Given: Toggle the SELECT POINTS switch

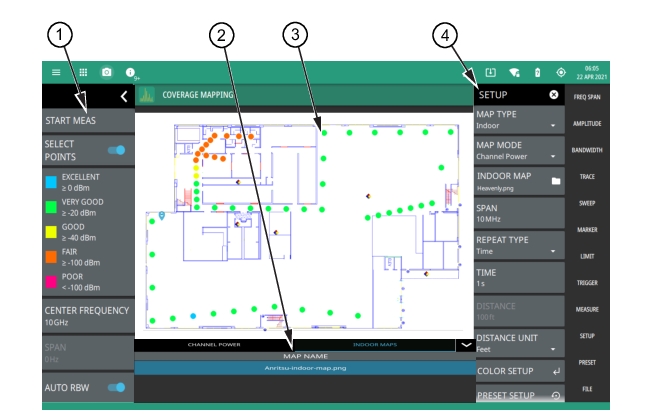Looking at the screenshot, I should 118,150.
